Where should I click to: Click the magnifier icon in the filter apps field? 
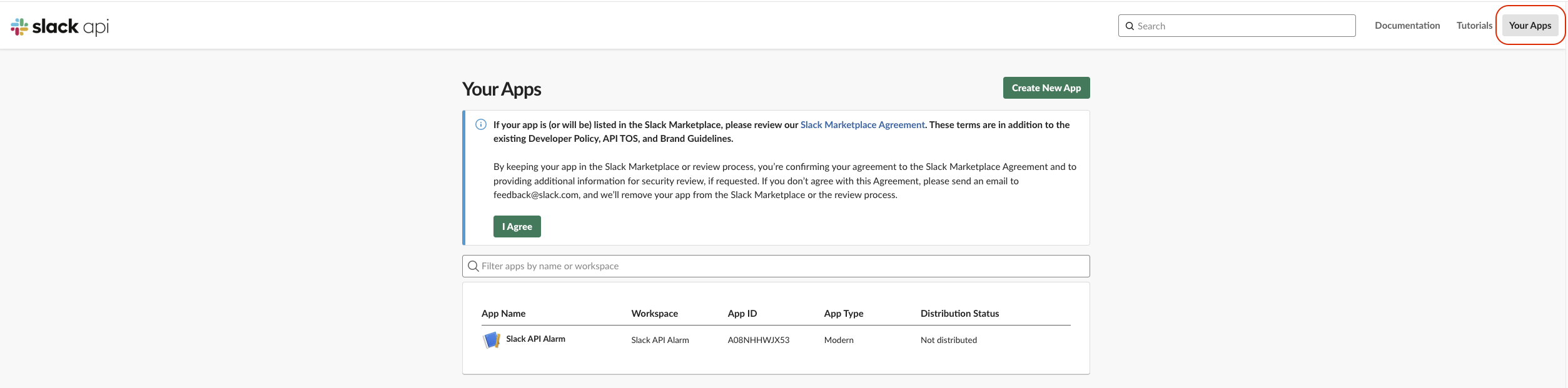click(473, 266)
